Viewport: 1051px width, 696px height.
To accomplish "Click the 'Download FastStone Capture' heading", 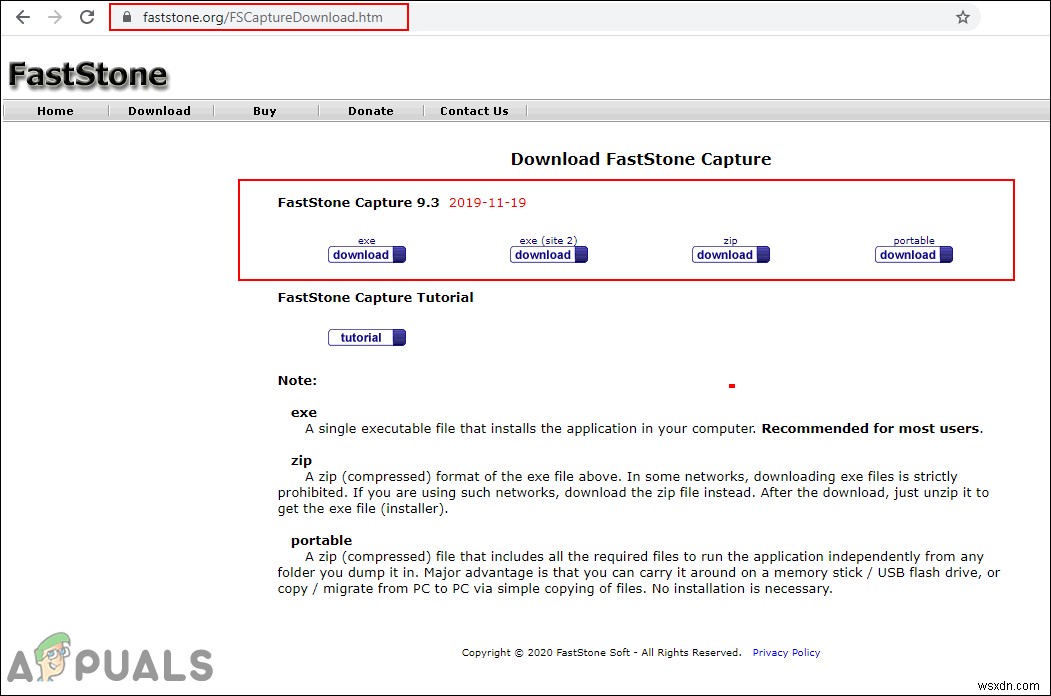I will click(x=641, y=159).
